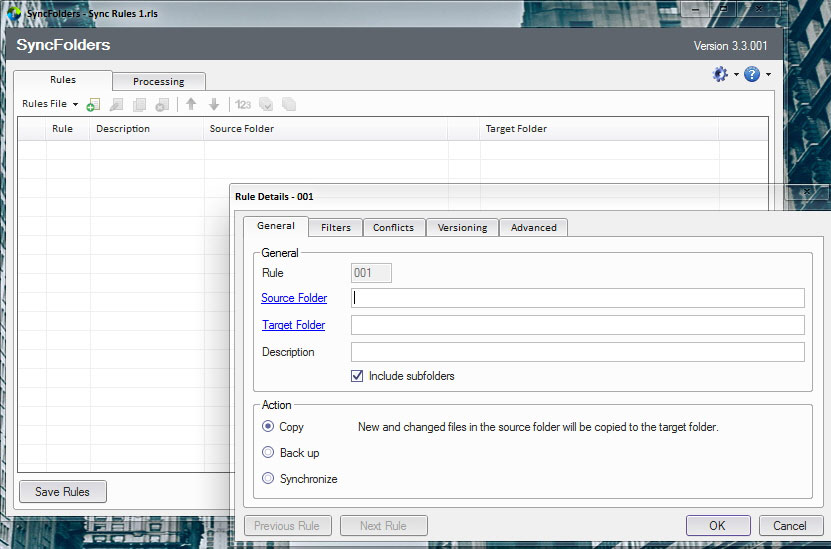The width and height of the screenshot is (831, 549).
Task: Click the Move rule up arrow
Action: tap(191, 104)
